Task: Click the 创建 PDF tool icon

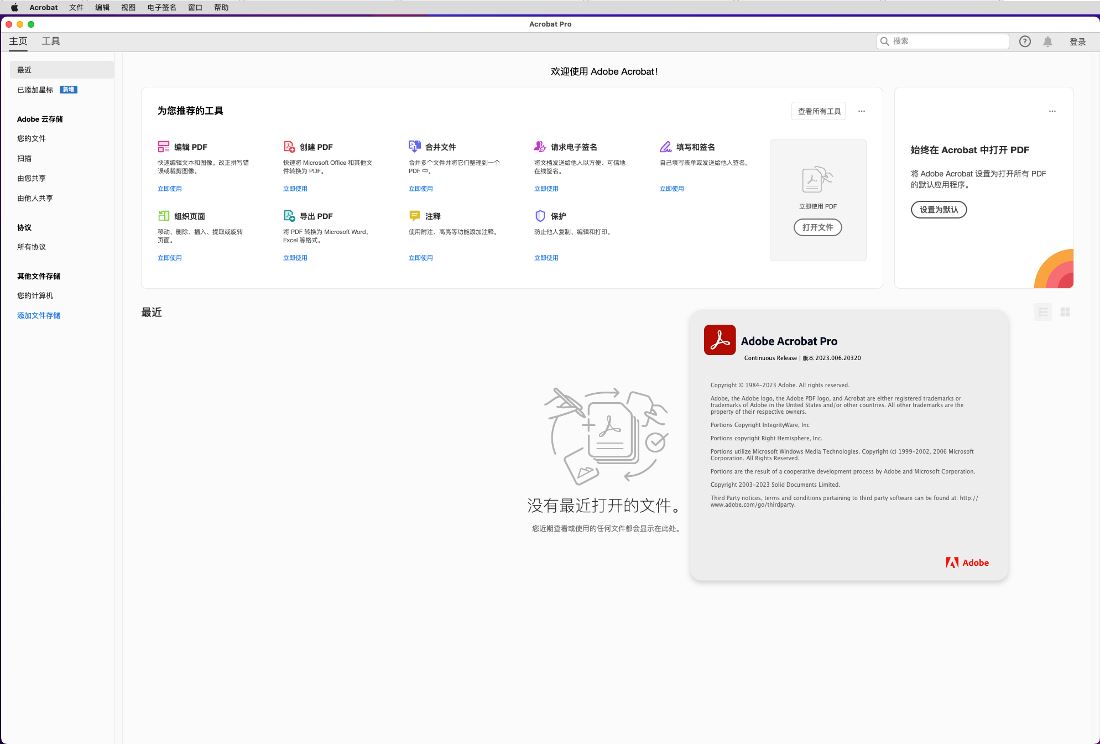Action: [x=289, y=147]
